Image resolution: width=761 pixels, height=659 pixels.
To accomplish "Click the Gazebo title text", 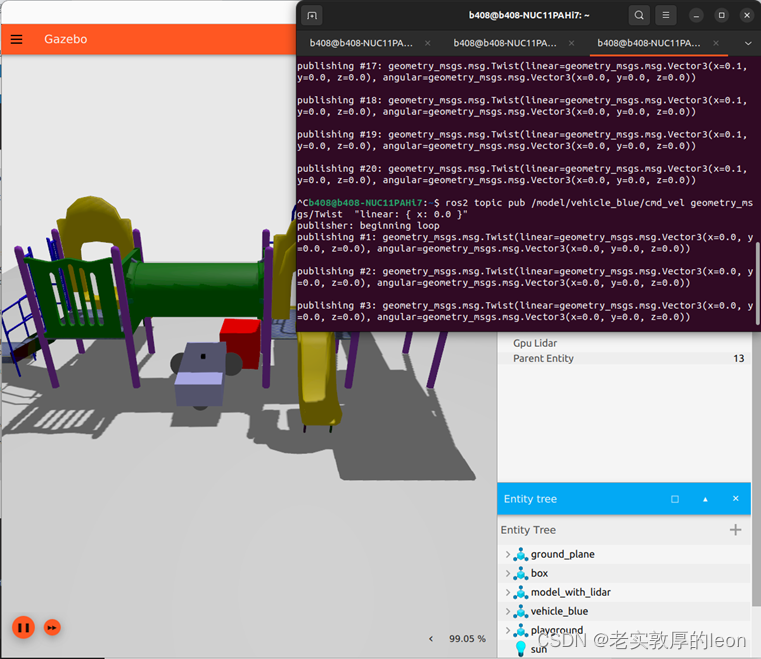I will (x=66, y=39).
